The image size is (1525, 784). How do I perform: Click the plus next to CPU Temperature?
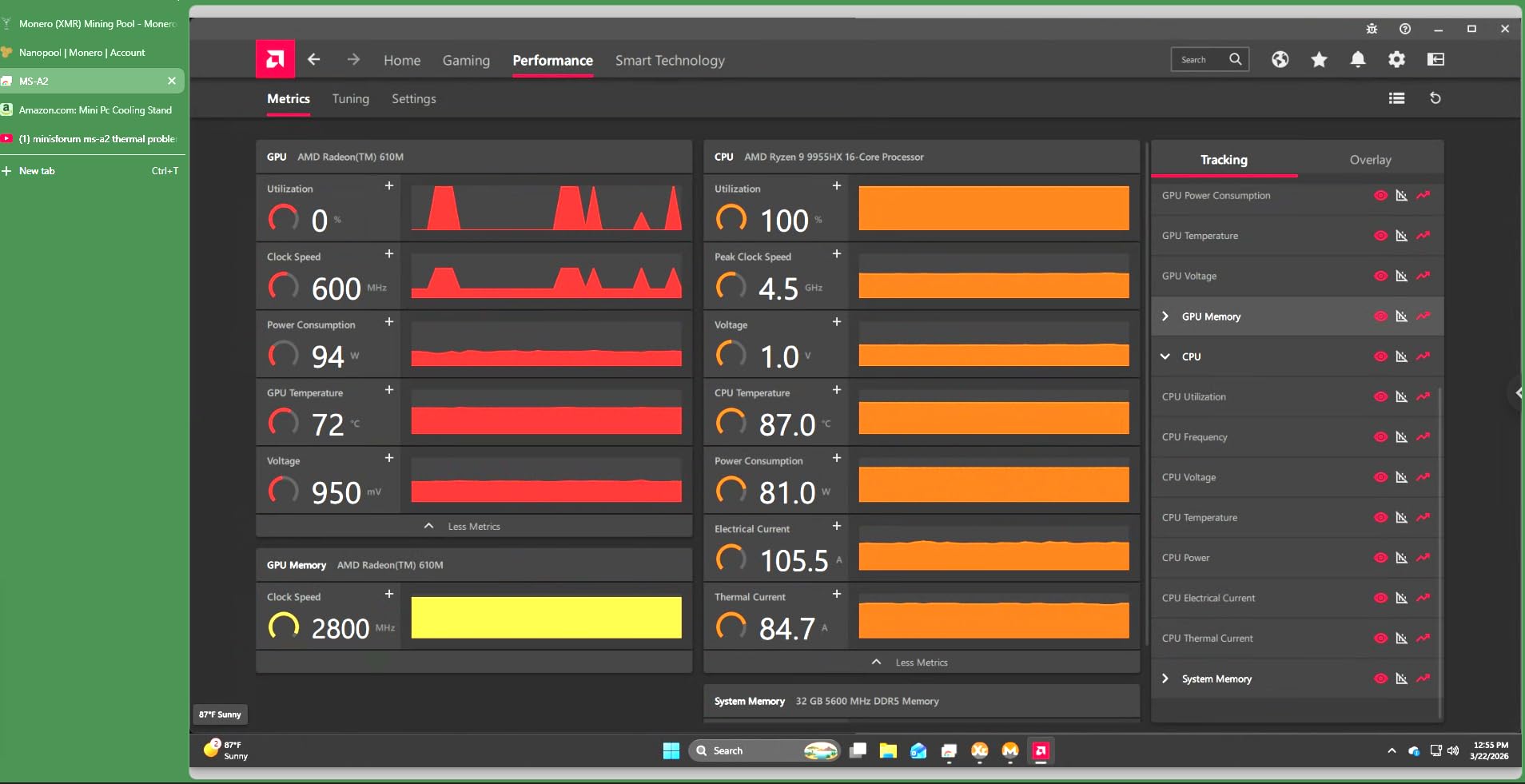tap(837, 390)
